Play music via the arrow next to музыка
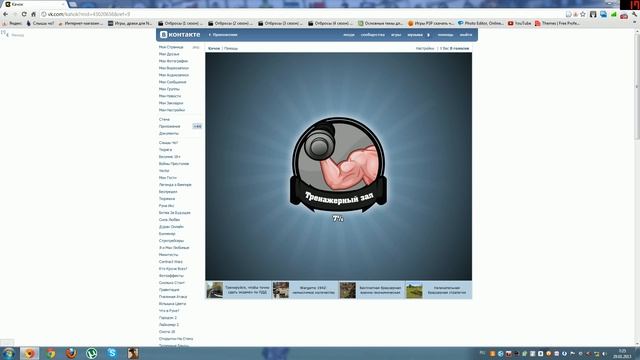 (428, 35)
